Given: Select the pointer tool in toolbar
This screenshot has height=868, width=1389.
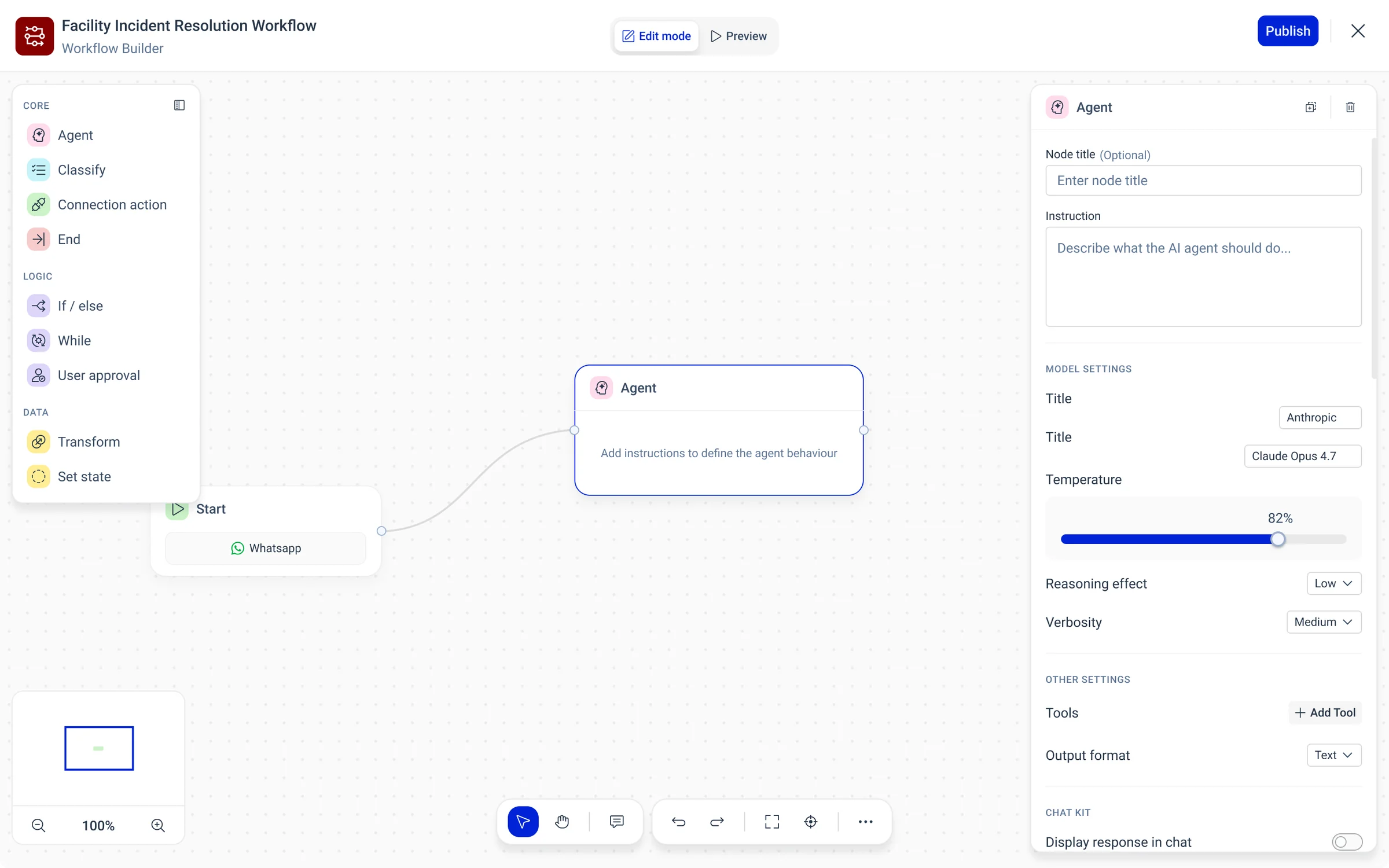Looking at the screenshot, I should (x=523, y=822).
